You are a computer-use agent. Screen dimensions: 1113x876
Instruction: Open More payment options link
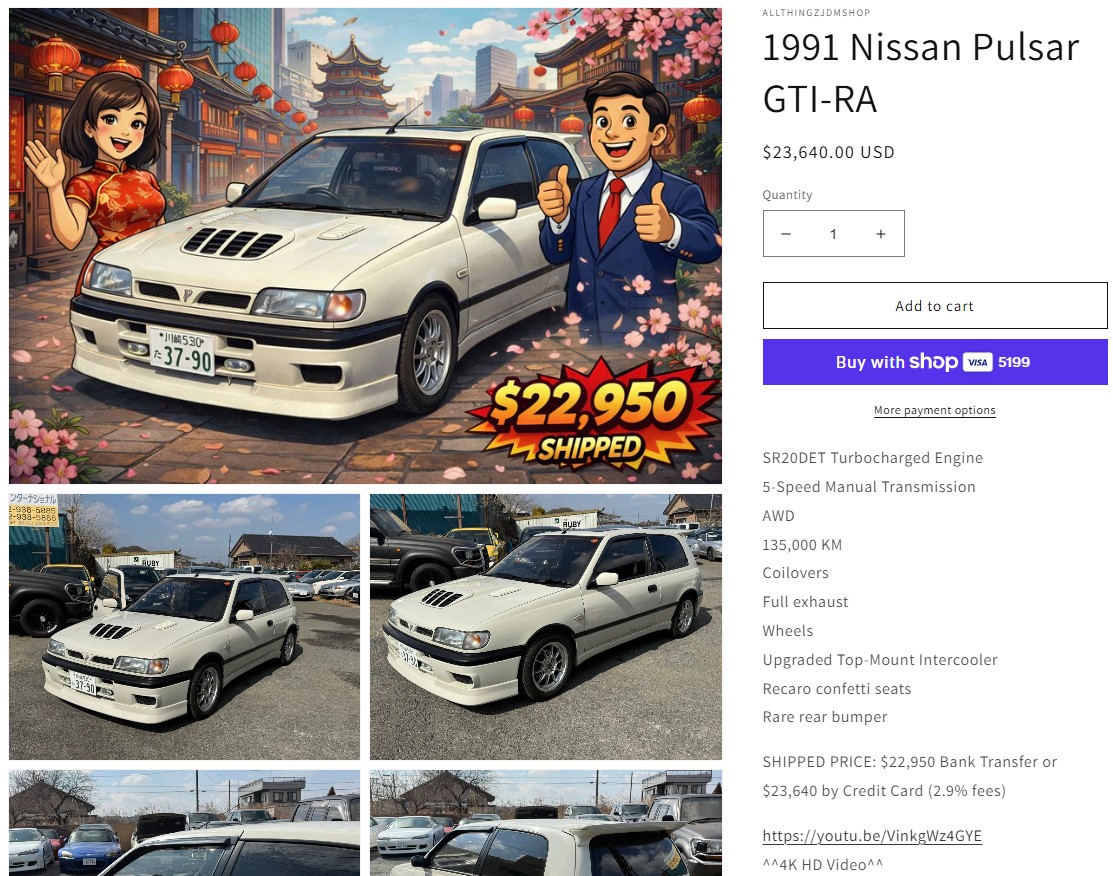coord(934,410)
